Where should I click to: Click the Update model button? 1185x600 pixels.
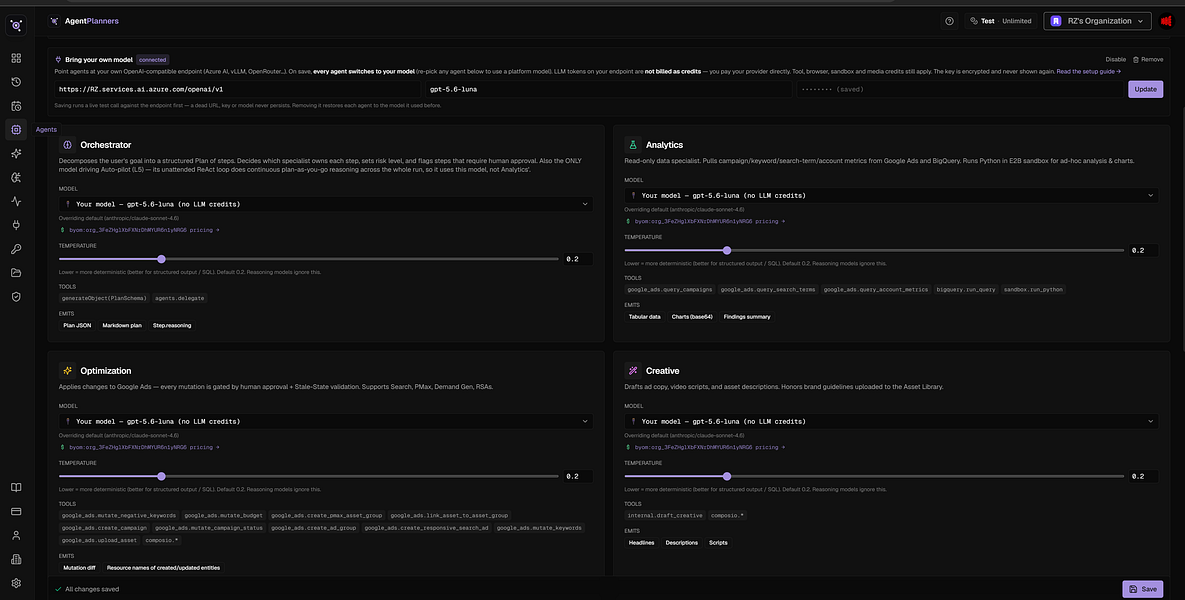tap(1146, 89)
